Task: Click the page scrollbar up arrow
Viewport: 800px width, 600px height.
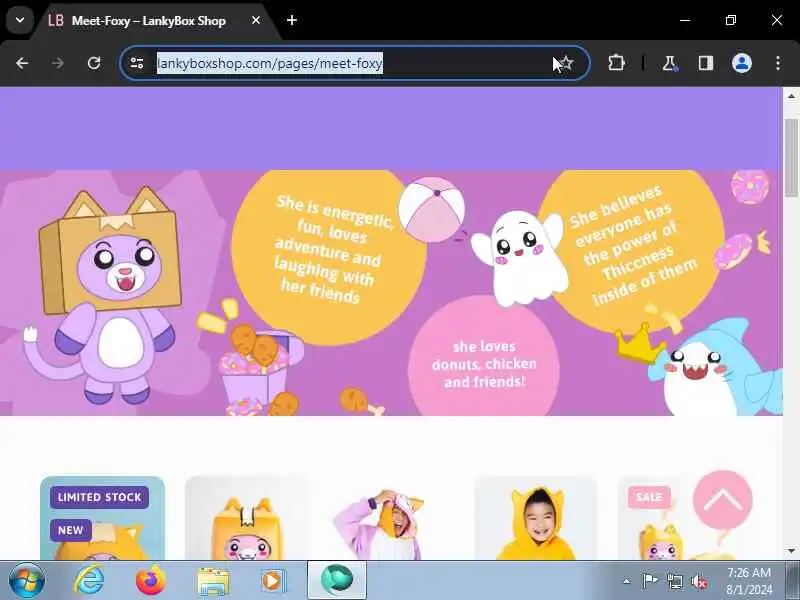Action: pos(791,96)
